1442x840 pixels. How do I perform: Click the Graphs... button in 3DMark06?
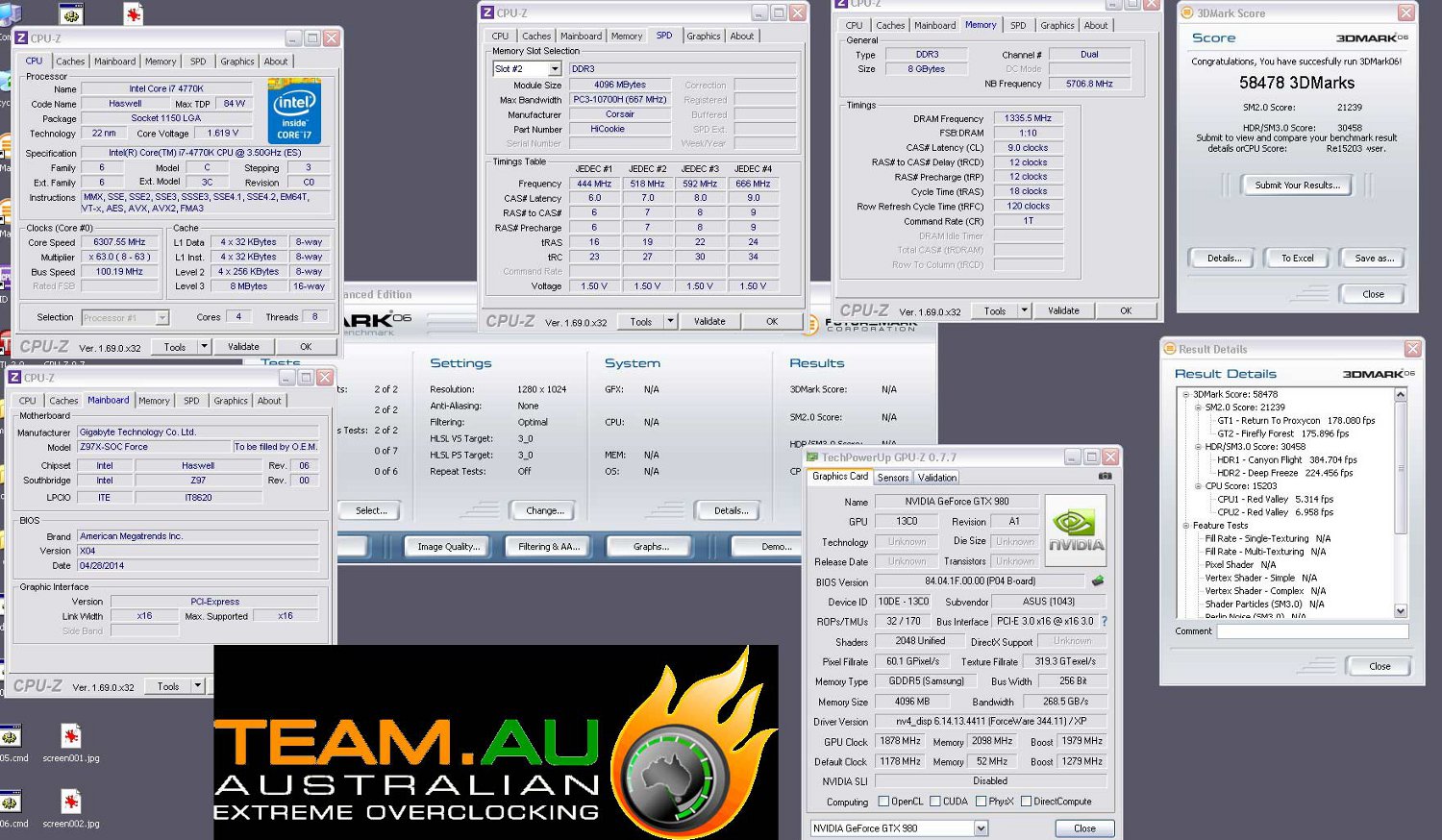[x=651, y=547]
